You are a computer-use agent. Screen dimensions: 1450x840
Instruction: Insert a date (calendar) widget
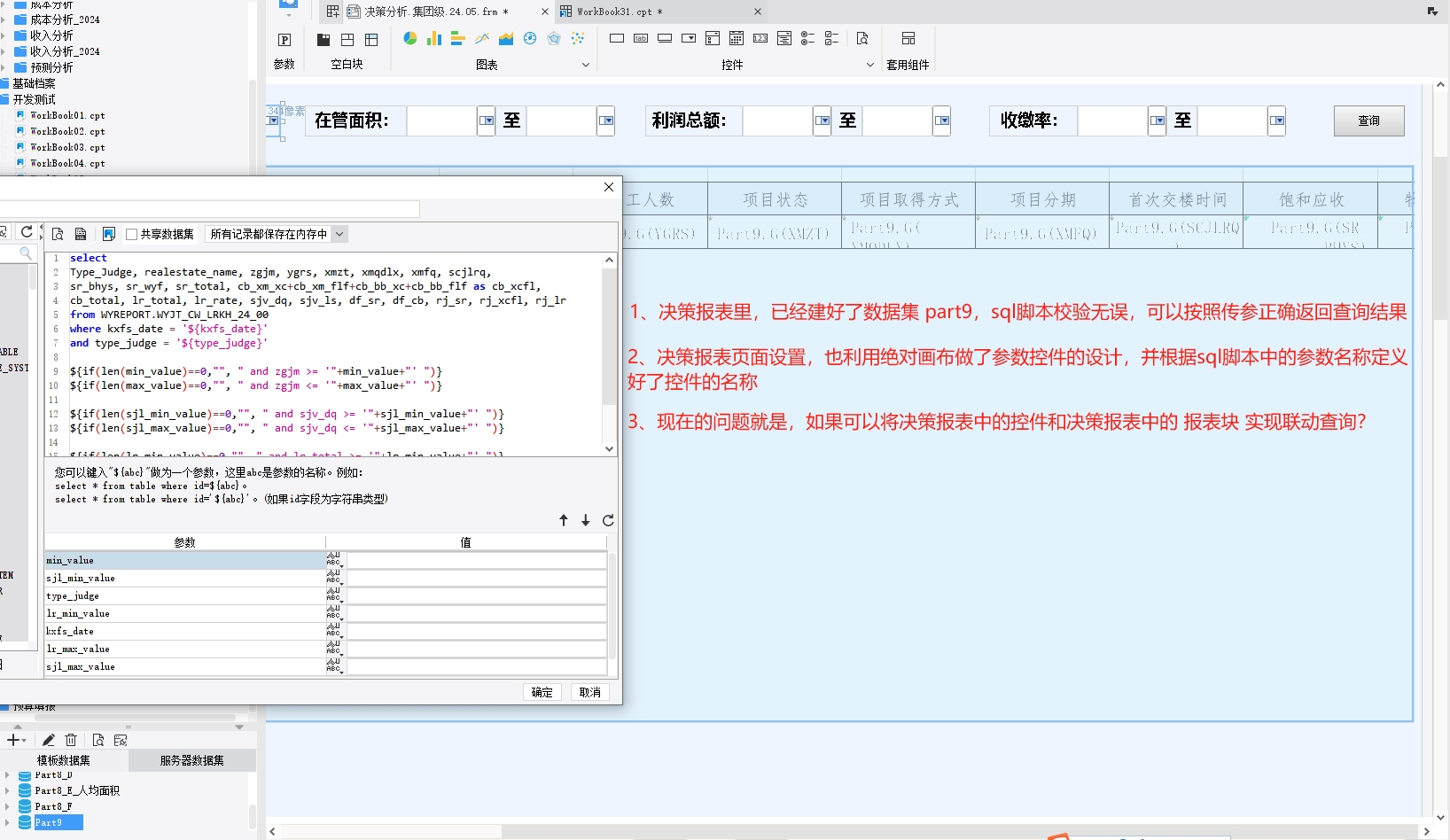[737, 38]
